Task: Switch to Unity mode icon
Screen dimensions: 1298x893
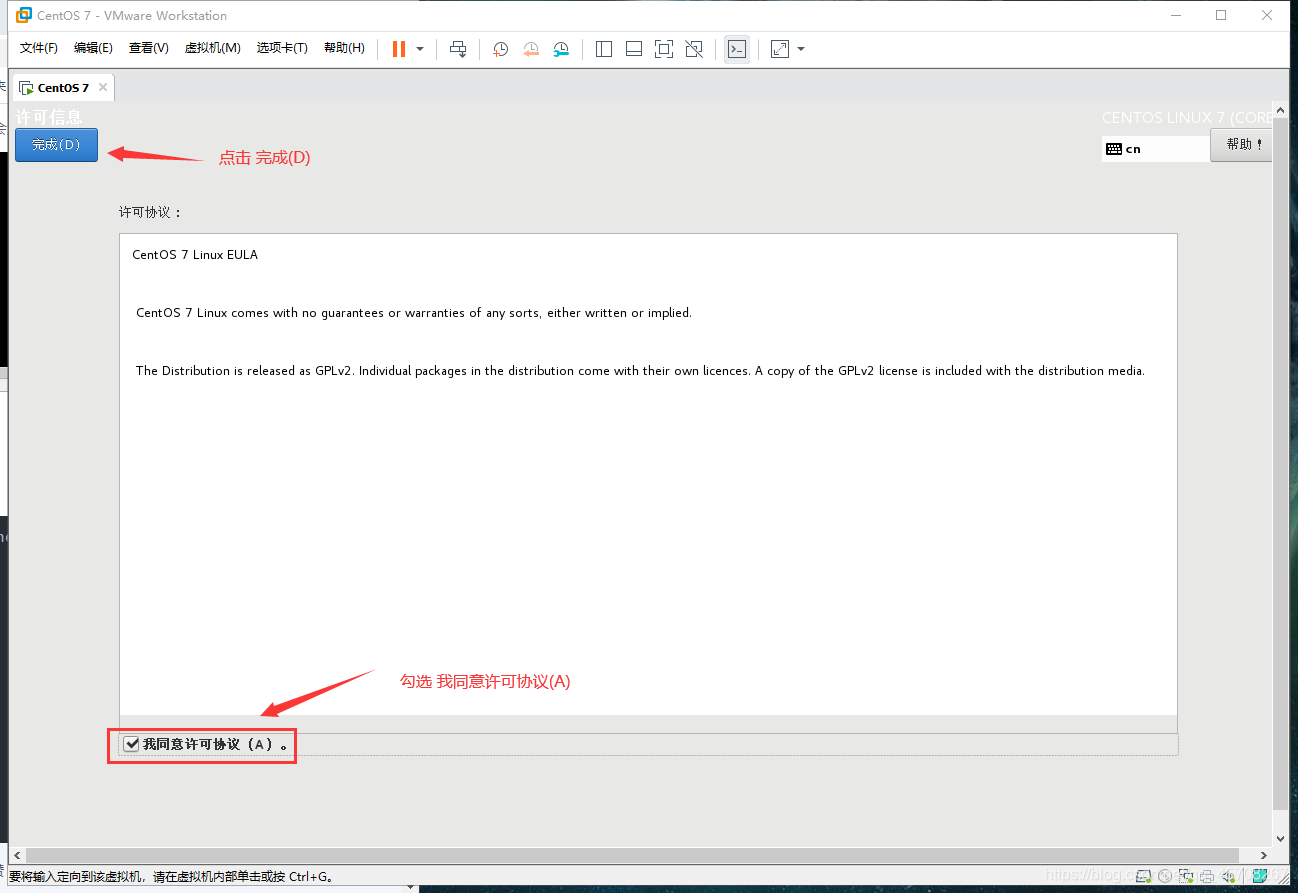Action: [x=694, y=49]
